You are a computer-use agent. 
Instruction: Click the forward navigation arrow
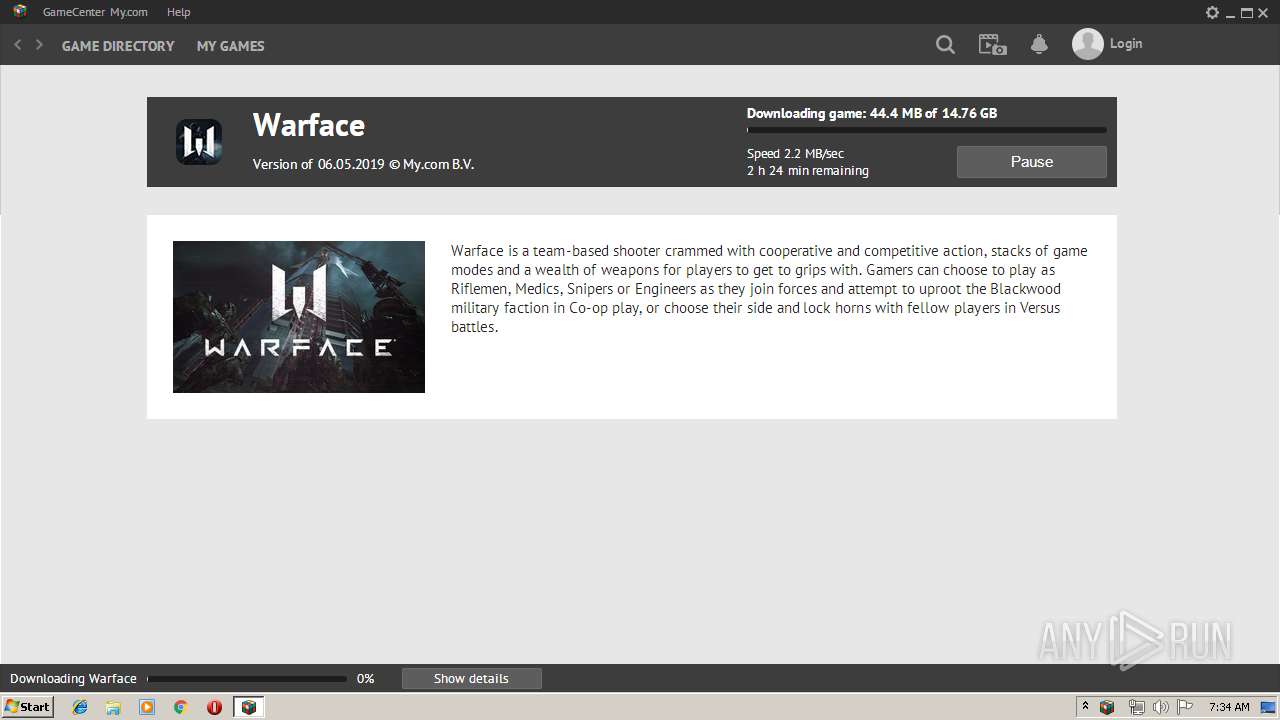pos(39,45)
